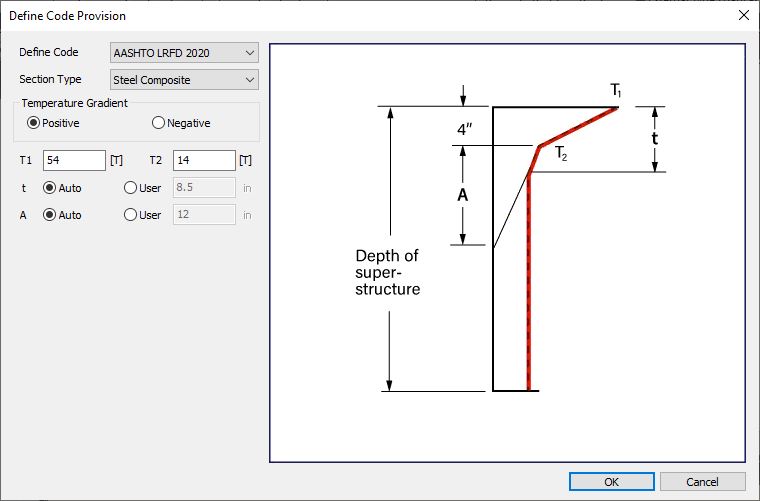
Task: Select the Positive temperature gradient option
Action: (x=34, y=123)
